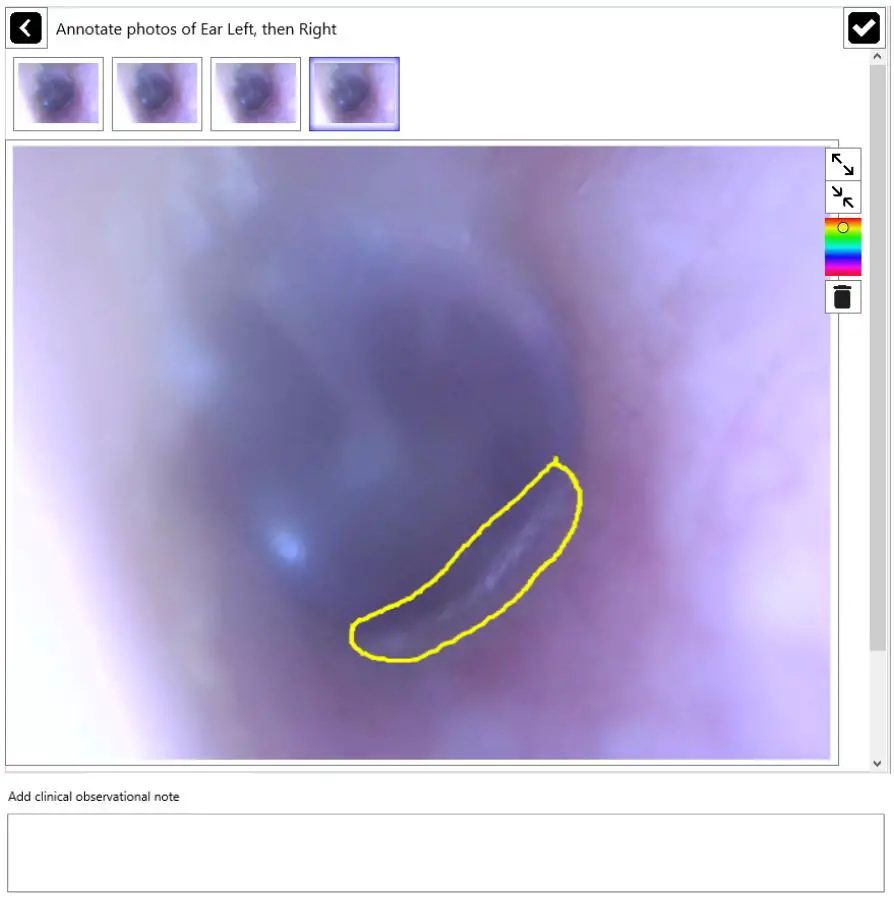894x899 pixels.
Task: Toggle the completion checkmark in the corner
Action: click(866, 27)
